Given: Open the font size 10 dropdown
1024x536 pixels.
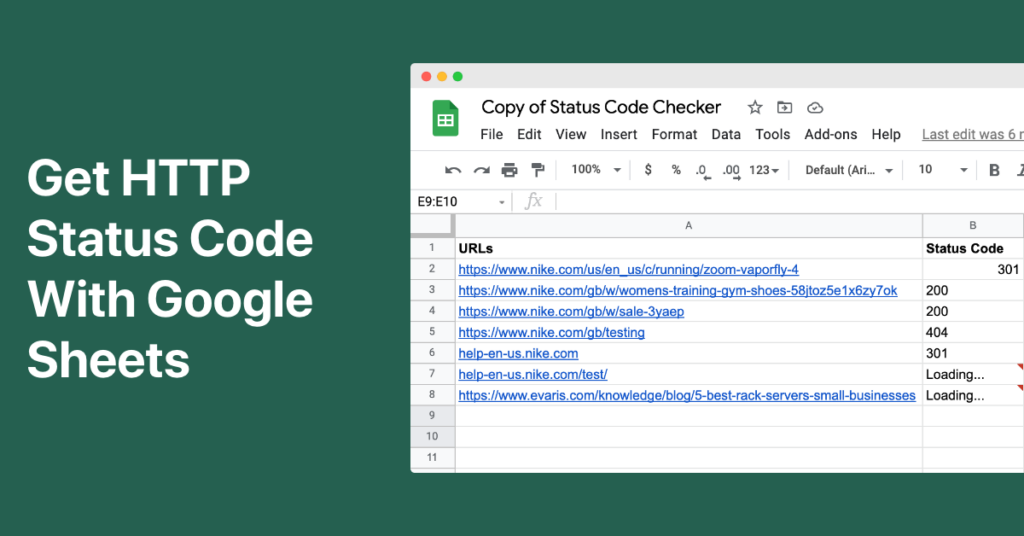Looking at the screenshot, I should [x=942, y=170].
